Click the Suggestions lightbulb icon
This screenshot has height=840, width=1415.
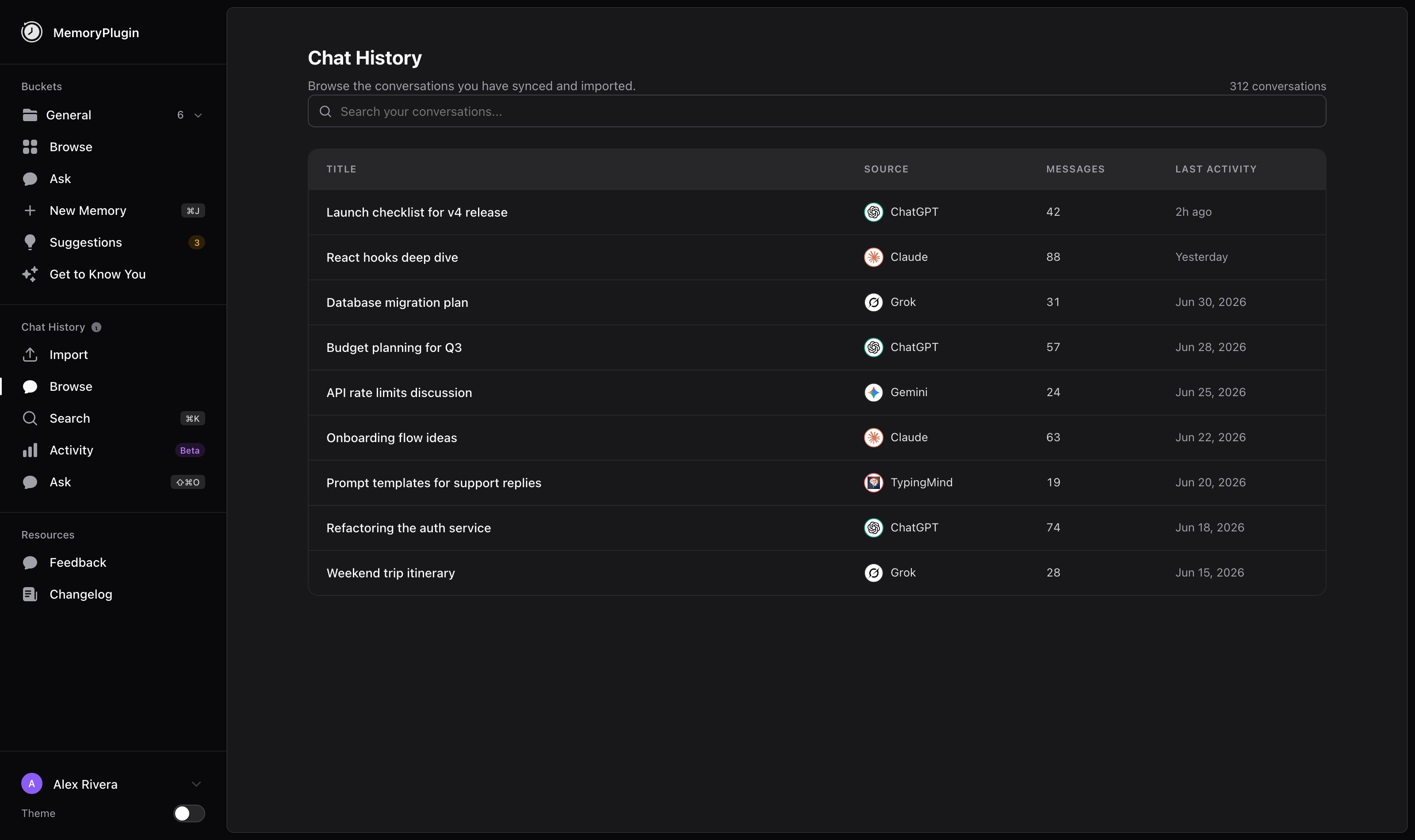click(x=30, y=242)
